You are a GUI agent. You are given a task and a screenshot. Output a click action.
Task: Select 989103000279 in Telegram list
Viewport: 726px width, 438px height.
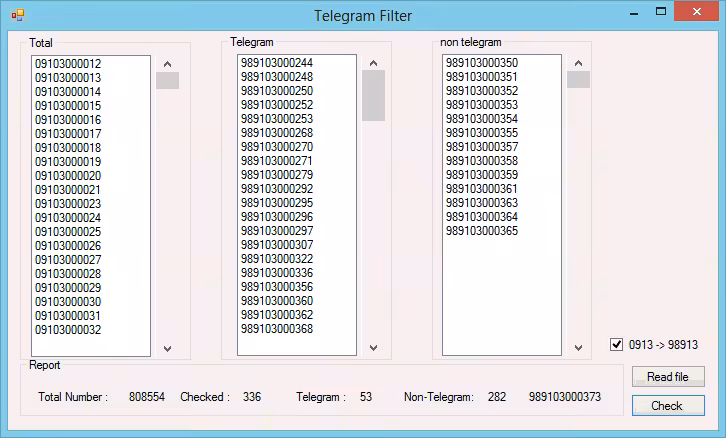(x=277, y=175)
